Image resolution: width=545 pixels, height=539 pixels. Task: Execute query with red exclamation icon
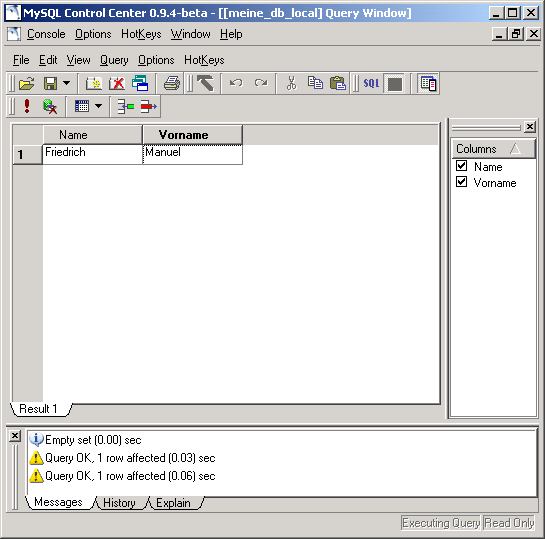click(x=27, y=106)
